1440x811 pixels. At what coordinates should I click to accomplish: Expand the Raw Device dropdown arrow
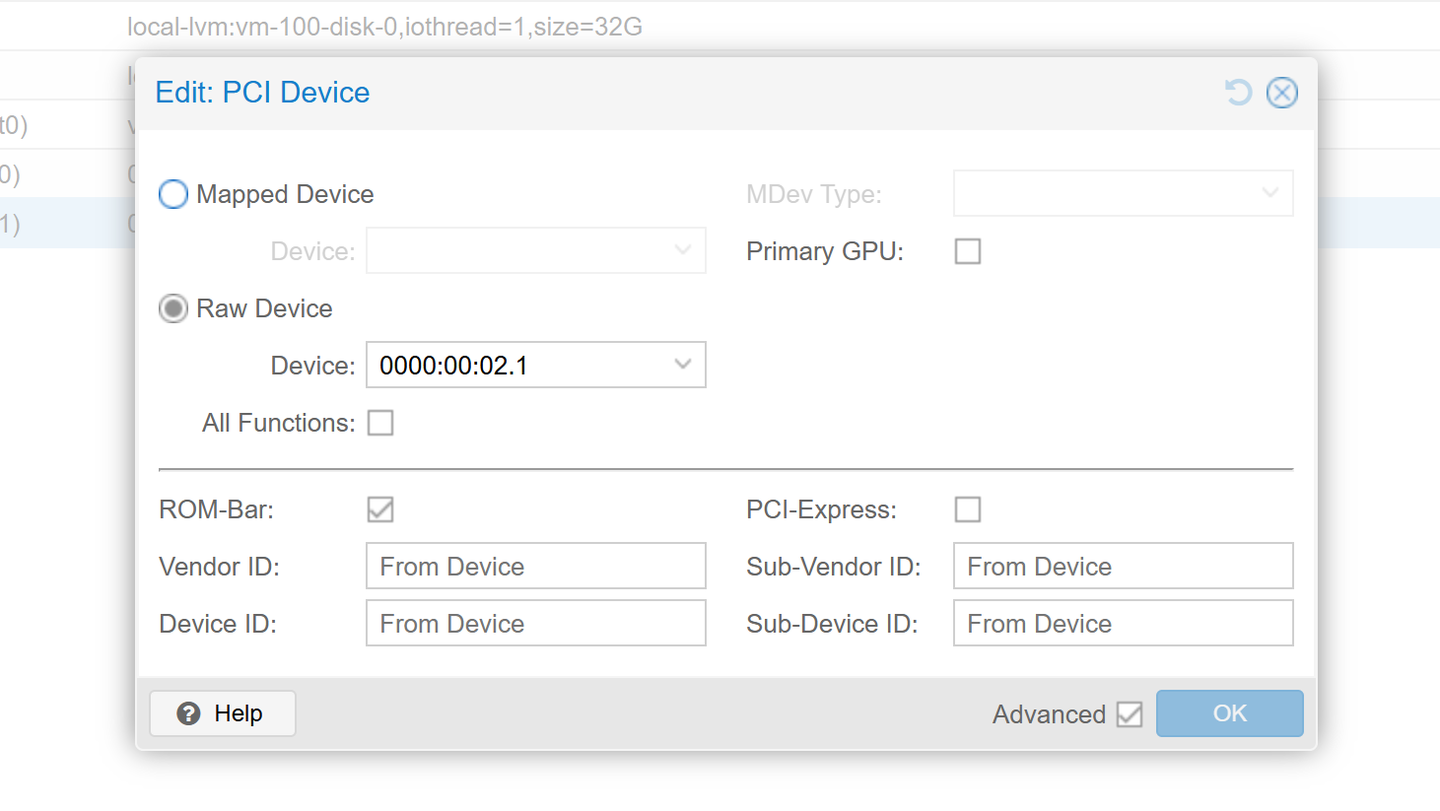click(683, 365)
